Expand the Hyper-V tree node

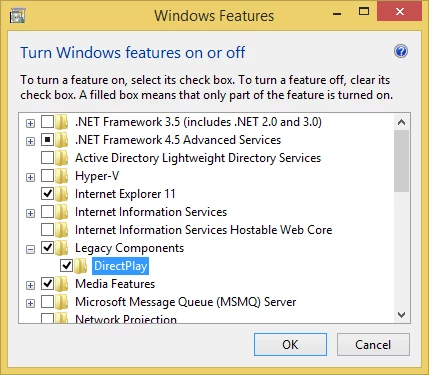(x=30, y=177)
